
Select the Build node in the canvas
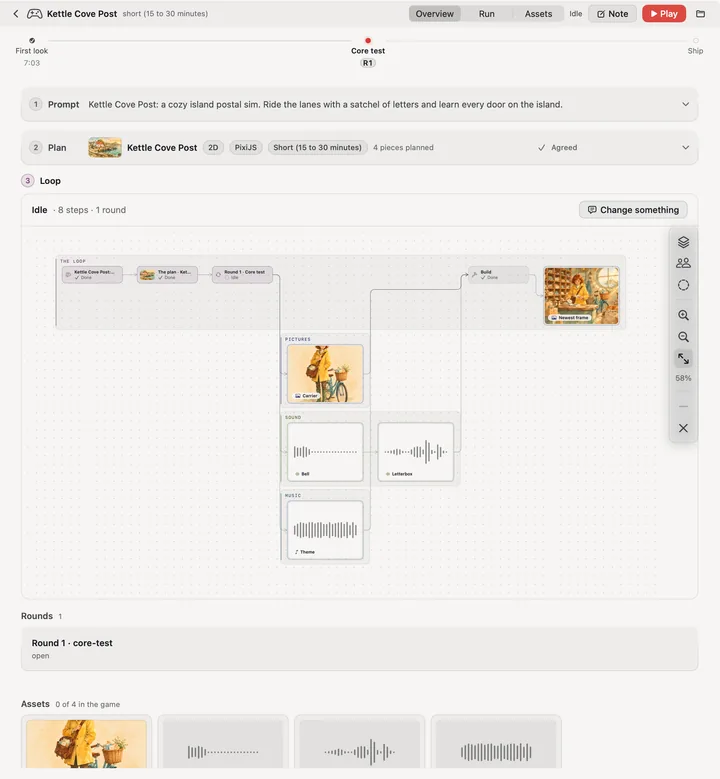498,275
